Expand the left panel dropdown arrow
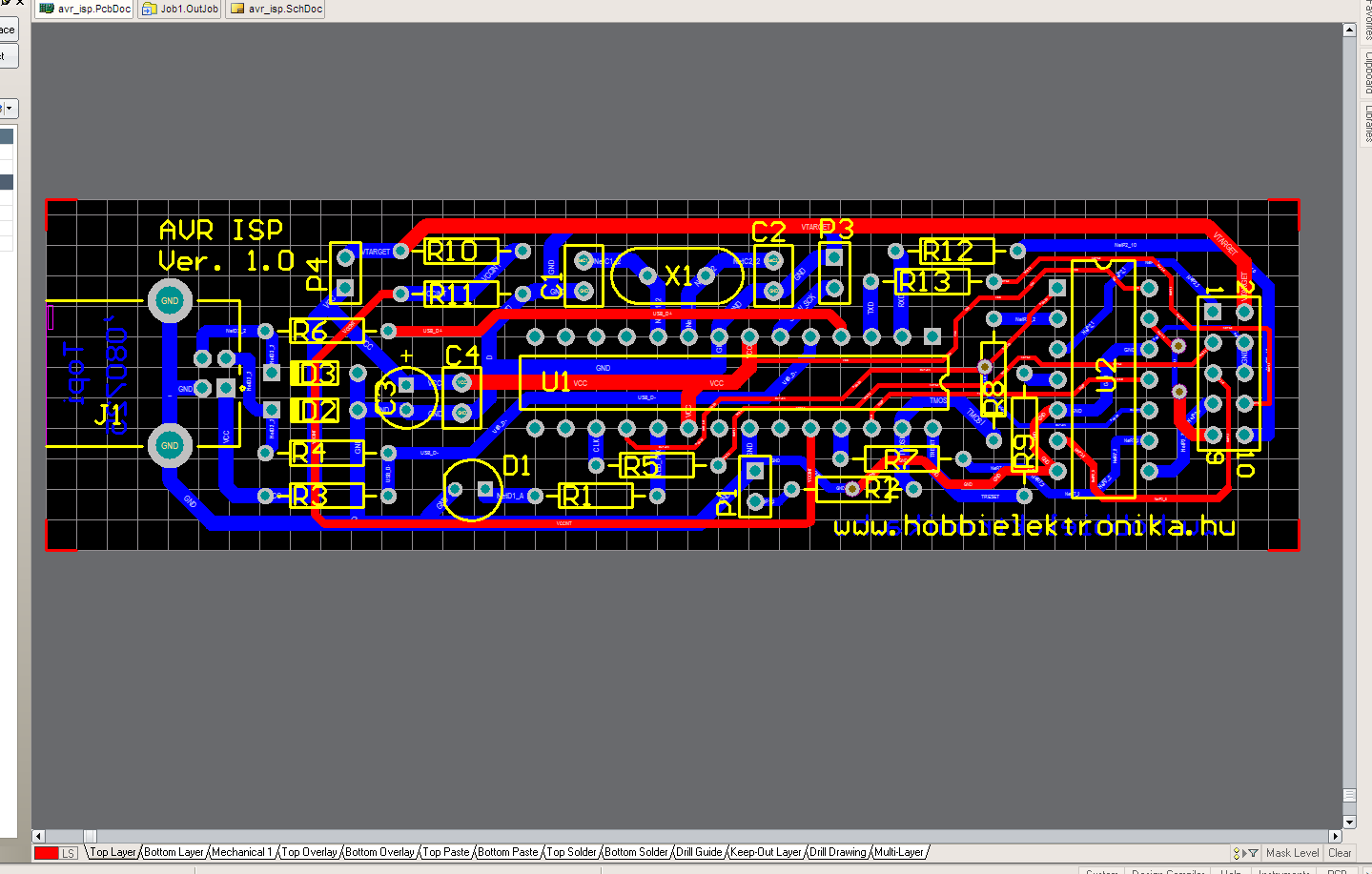Screen dimensions: 1372x874 coord(10,109)
